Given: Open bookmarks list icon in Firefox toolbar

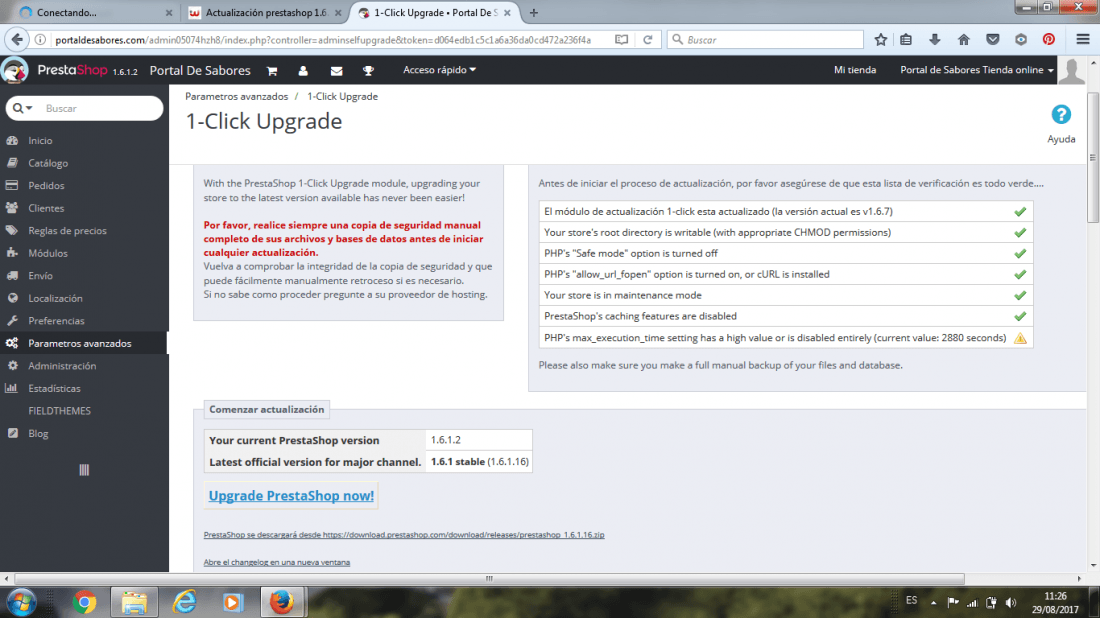Looking at the screenshot, I should click(x=906, y=40).
